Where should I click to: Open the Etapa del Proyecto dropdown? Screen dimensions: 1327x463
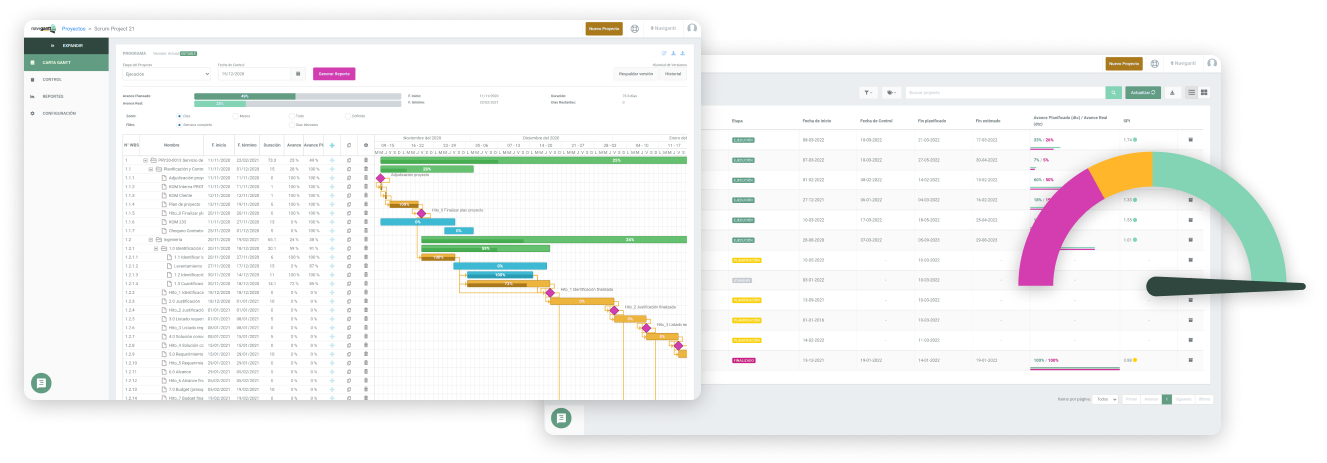tap(166, 74)
